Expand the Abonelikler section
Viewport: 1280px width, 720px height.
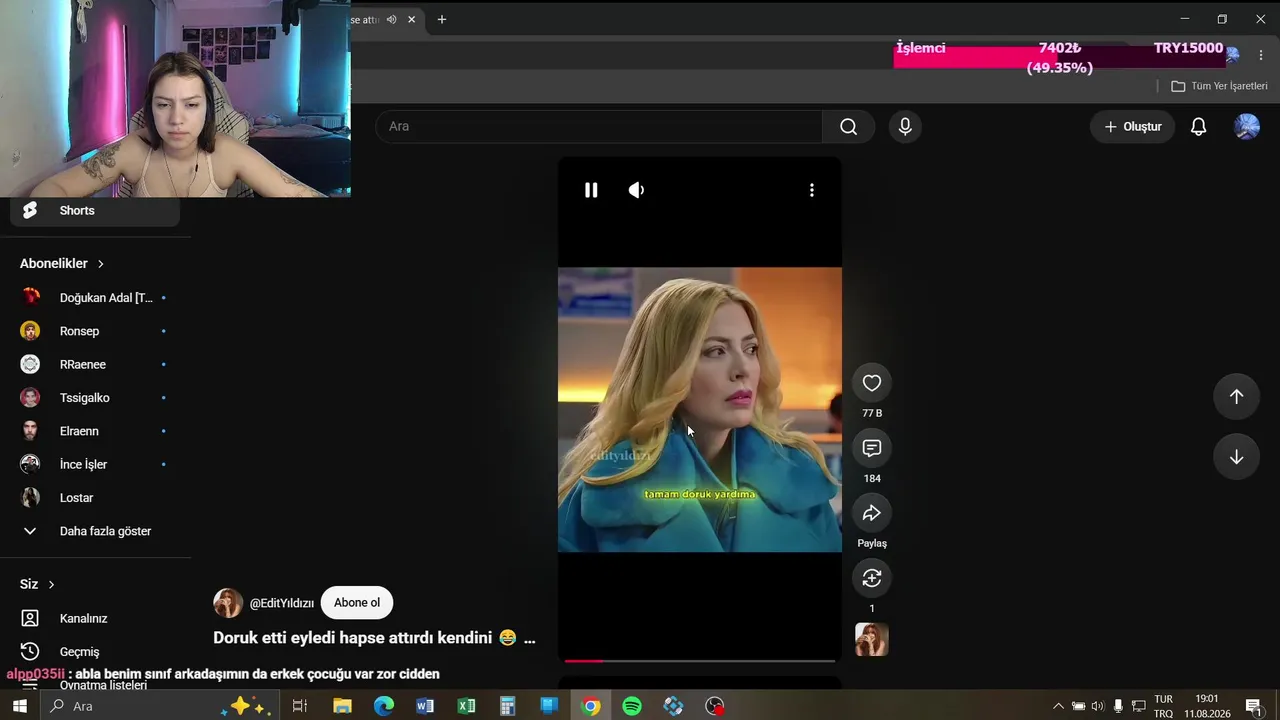click(62, 263)
